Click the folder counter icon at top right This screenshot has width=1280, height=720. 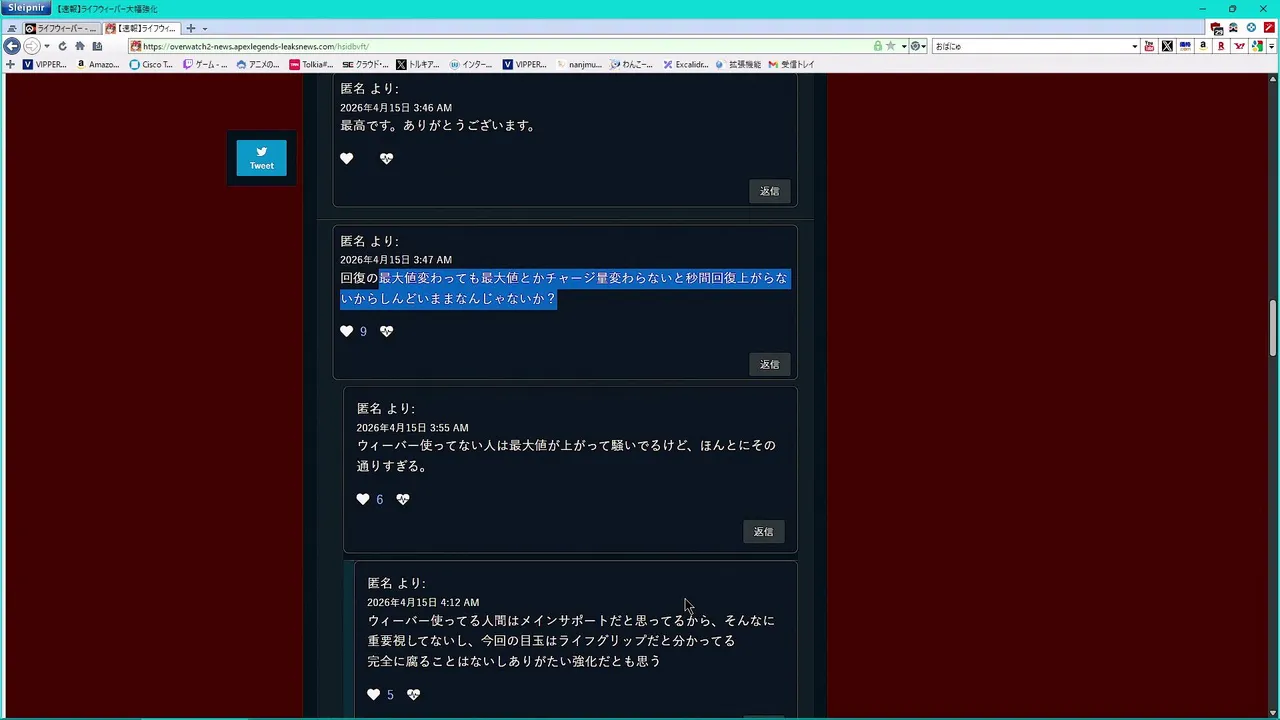[1216, 28]
